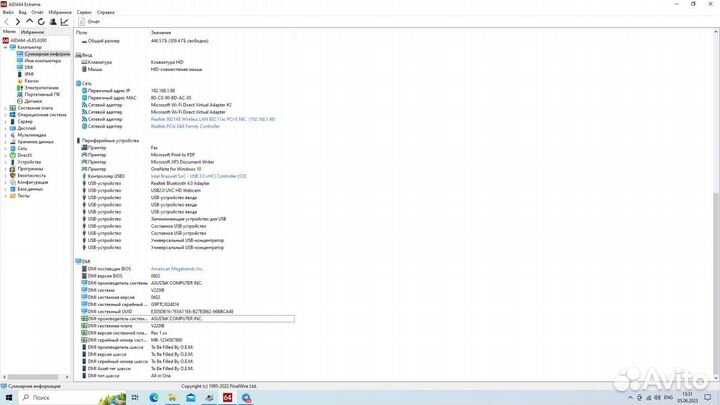The height and width of the screenshot is (405, 720).
Task: Click the AIDA64 icon in the taskbar
Action: pyautogui.click(x=227, y=398)
